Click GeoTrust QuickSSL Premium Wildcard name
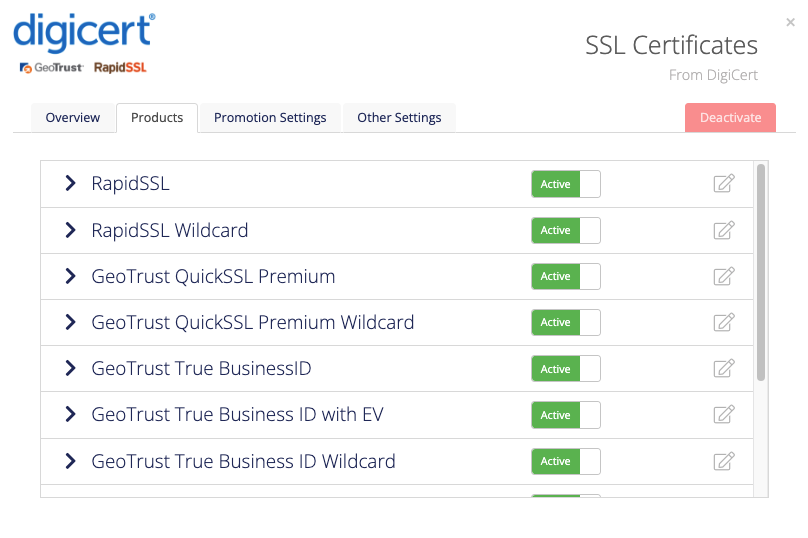The width and height of the screenshot is (808, 538). tap(252, 323)
